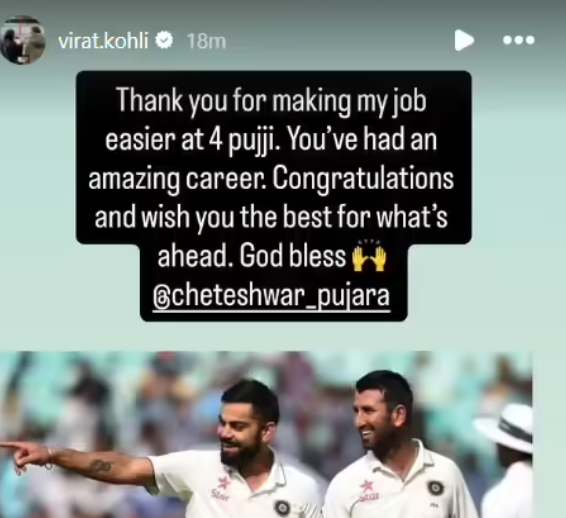Open the three-dots more options menu
566x518 pixels.
[519, 40]
